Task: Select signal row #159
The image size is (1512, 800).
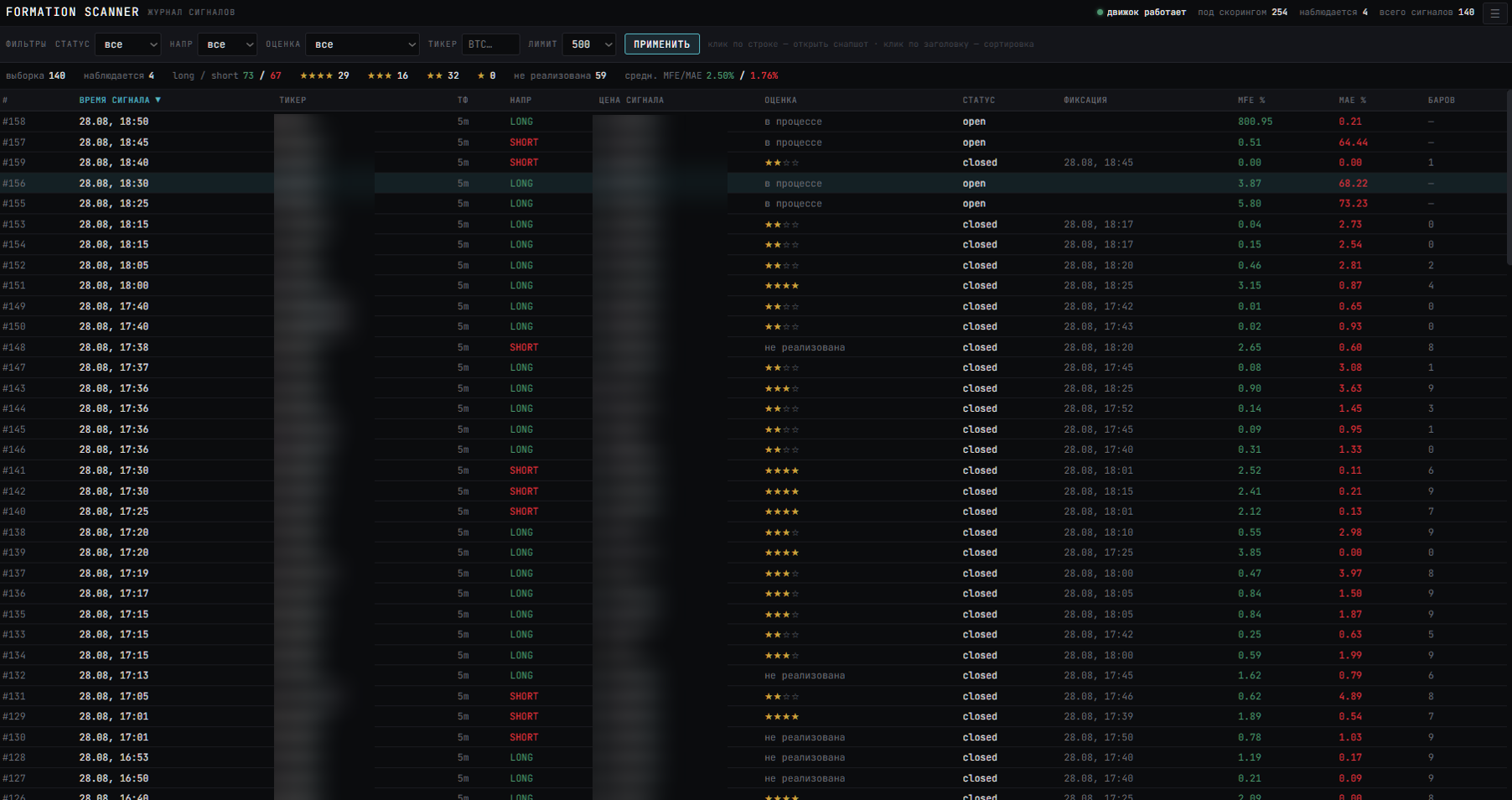Action: pyautogui.click(x=754, y=163)
